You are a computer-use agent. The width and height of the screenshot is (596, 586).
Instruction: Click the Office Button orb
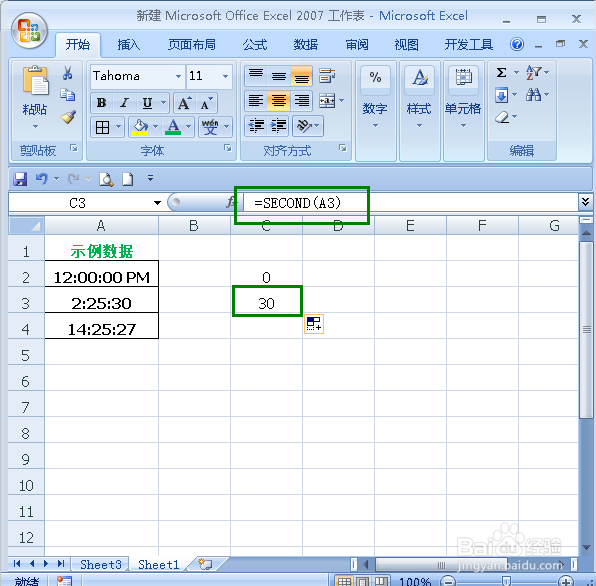(29, 31)
